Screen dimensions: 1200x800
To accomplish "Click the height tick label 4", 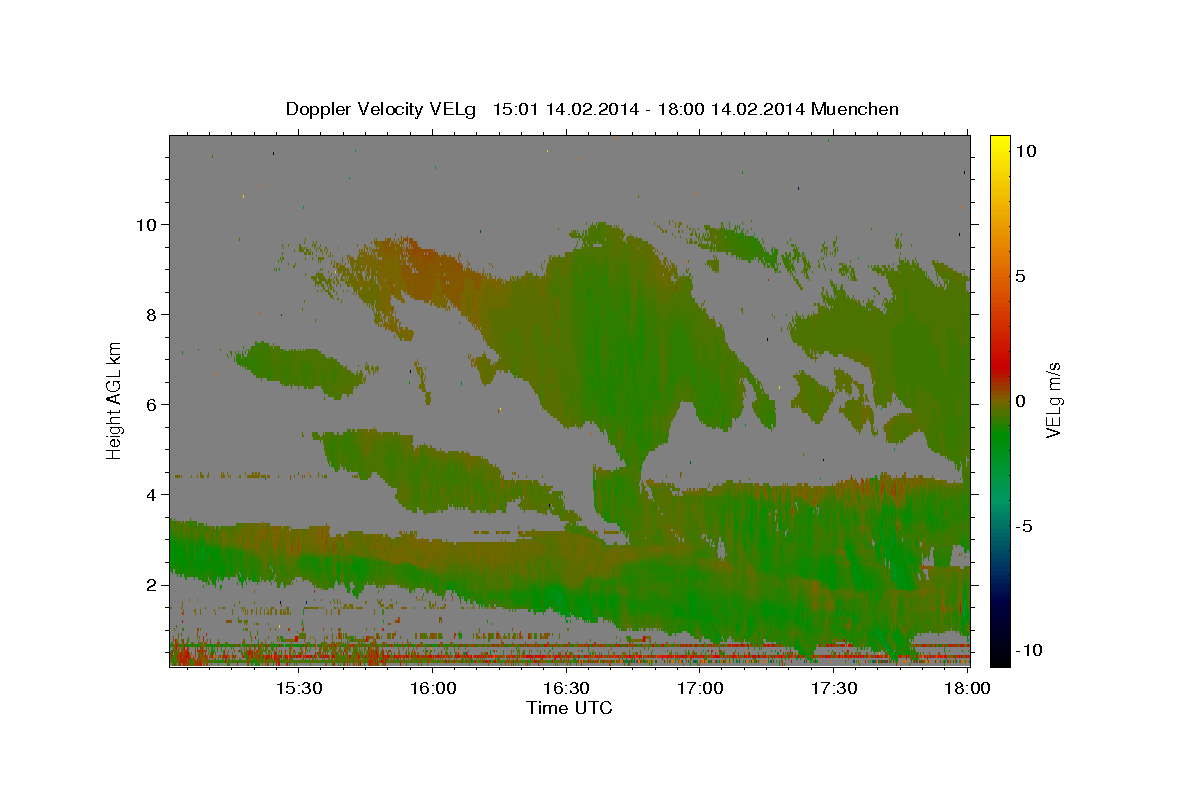I will pyautogui.click(x=153, y=495).
